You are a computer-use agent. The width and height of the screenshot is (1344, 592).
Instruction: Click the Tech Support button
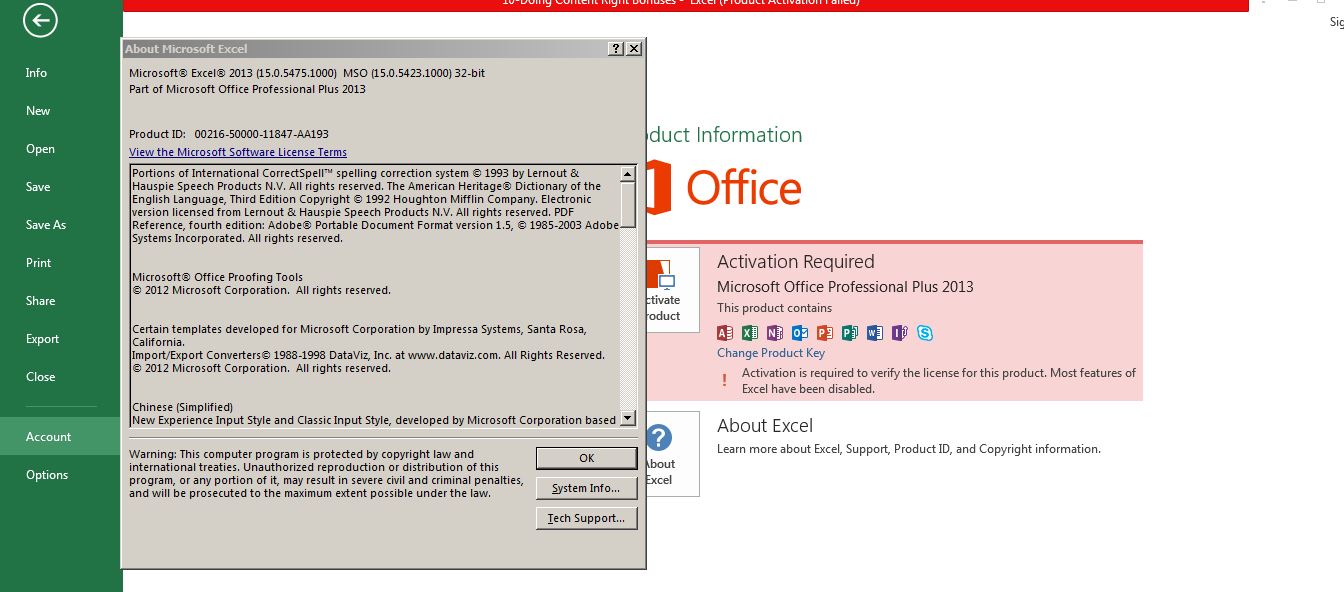pyautogui.click(x=587, y=518)
